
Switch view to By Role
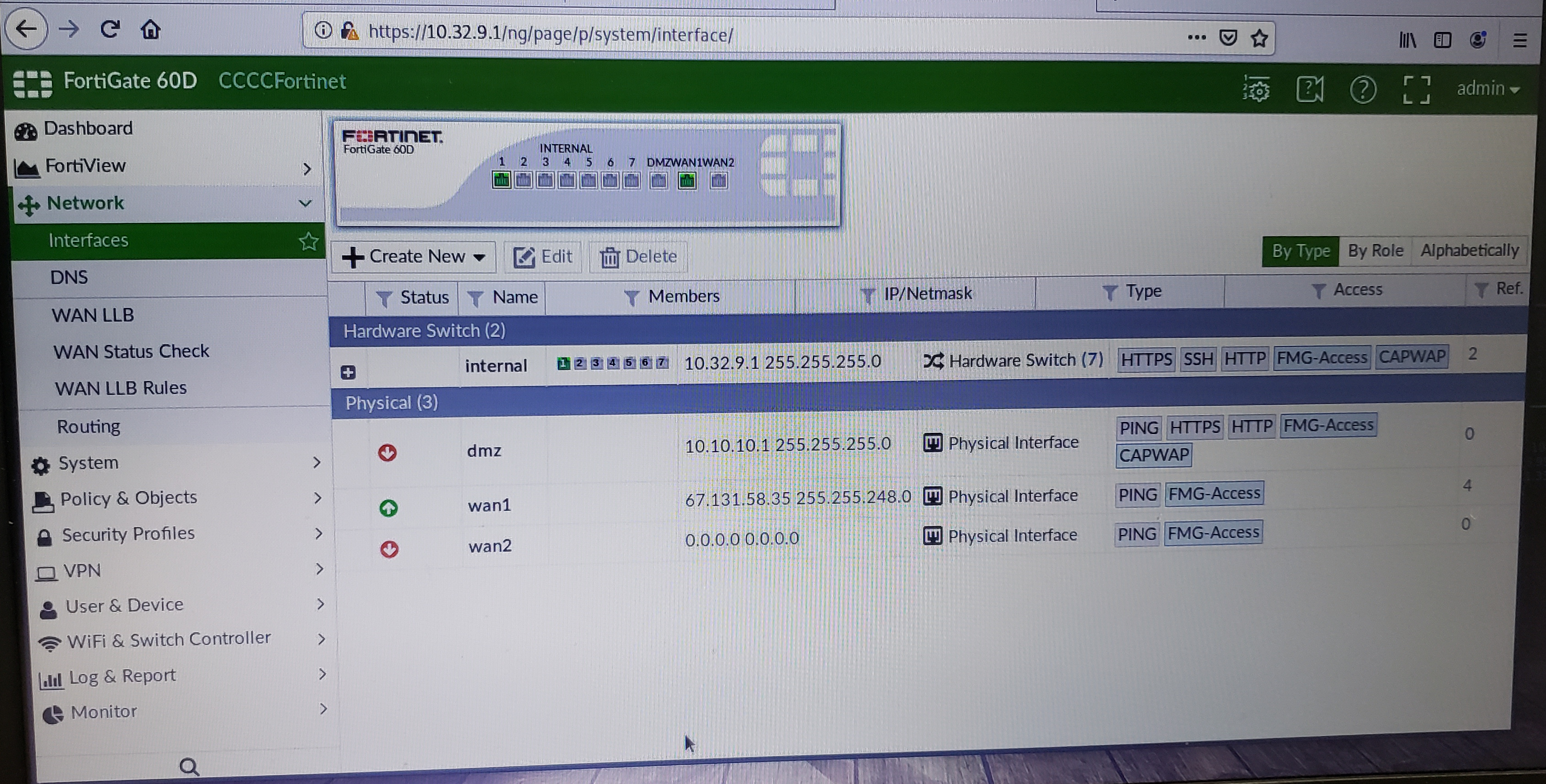(x=1375, y=251)
